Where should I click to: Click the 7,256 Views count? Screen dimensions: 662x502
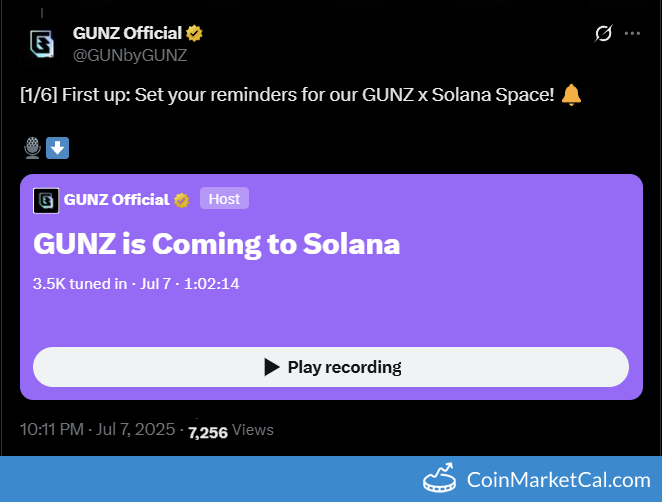pos(230,431)
